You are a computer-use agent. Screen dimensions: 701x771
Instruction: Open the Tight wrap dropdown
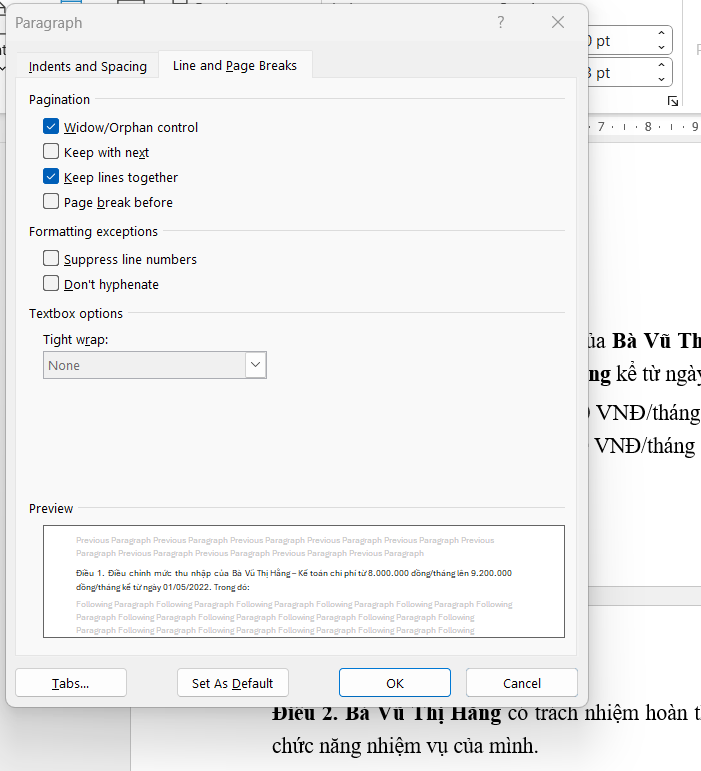click(x=256, y=365)
